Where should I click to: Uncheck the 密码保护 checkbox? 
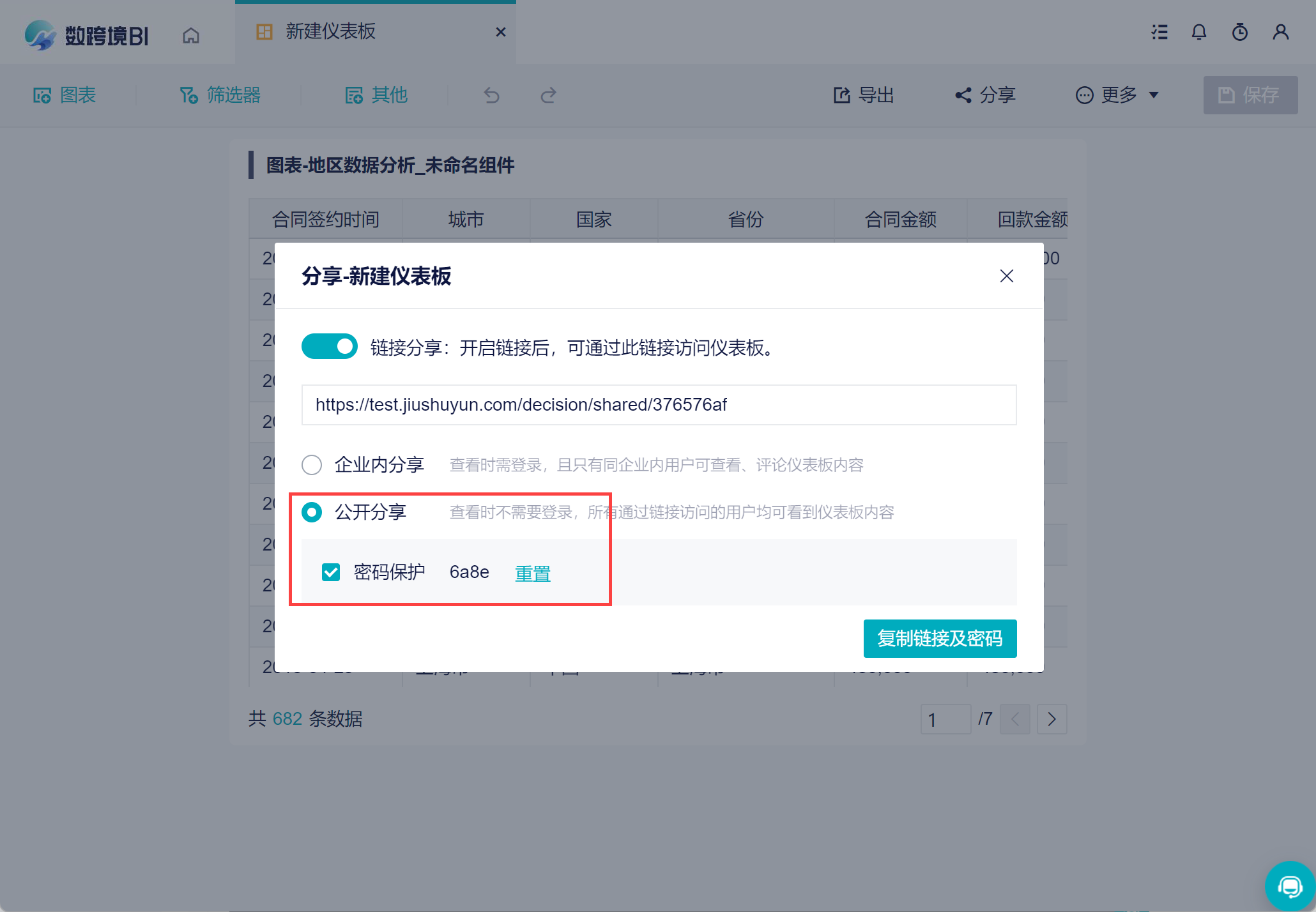point(331,572)
